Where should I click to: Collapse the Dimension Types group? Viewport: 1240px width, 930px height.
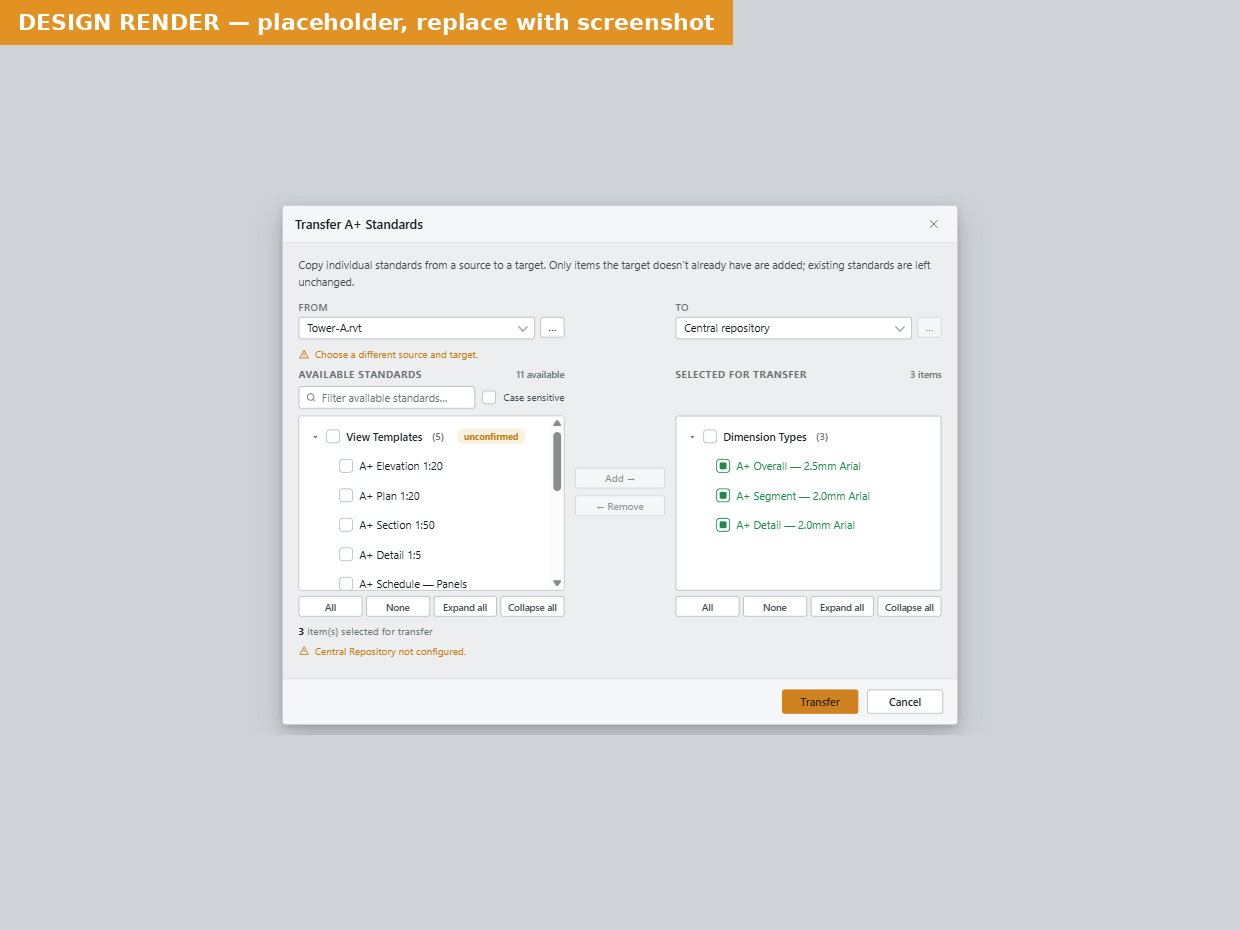click(692, 437)
